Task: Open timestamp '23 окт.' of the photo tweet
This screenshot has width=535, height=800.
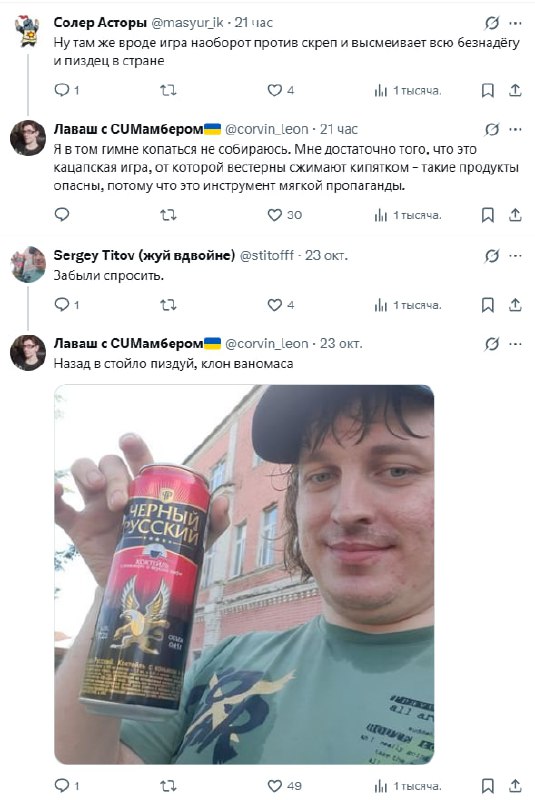Action: point(341,343)
